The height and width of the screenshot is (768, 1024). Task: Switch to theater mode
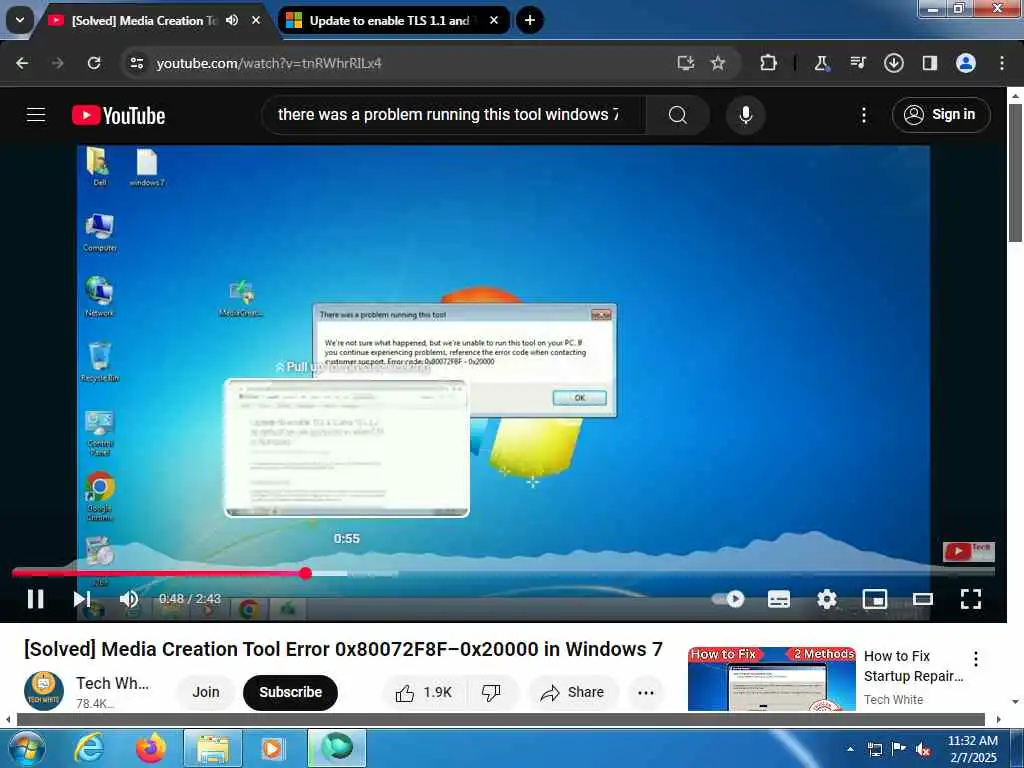click(922, 599)
